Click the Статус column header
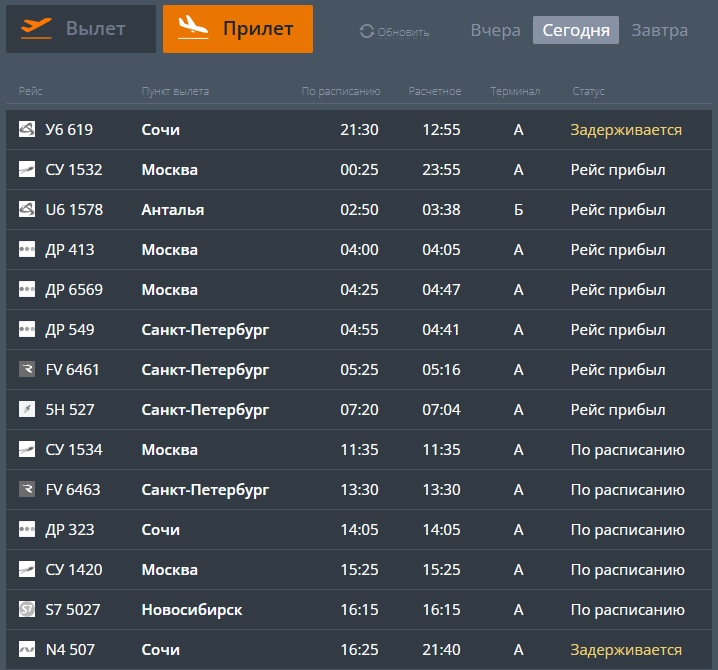The height and width of the screenshot is (670, 718). tap(588, 92)
